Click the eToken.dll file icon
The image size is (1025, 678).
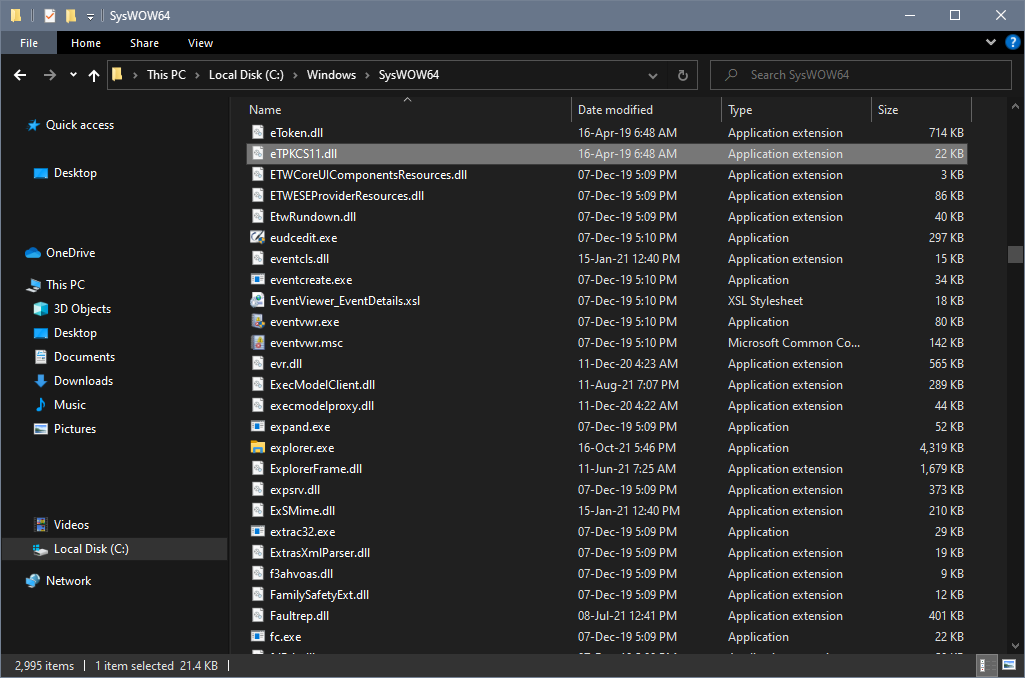(258, 133)
